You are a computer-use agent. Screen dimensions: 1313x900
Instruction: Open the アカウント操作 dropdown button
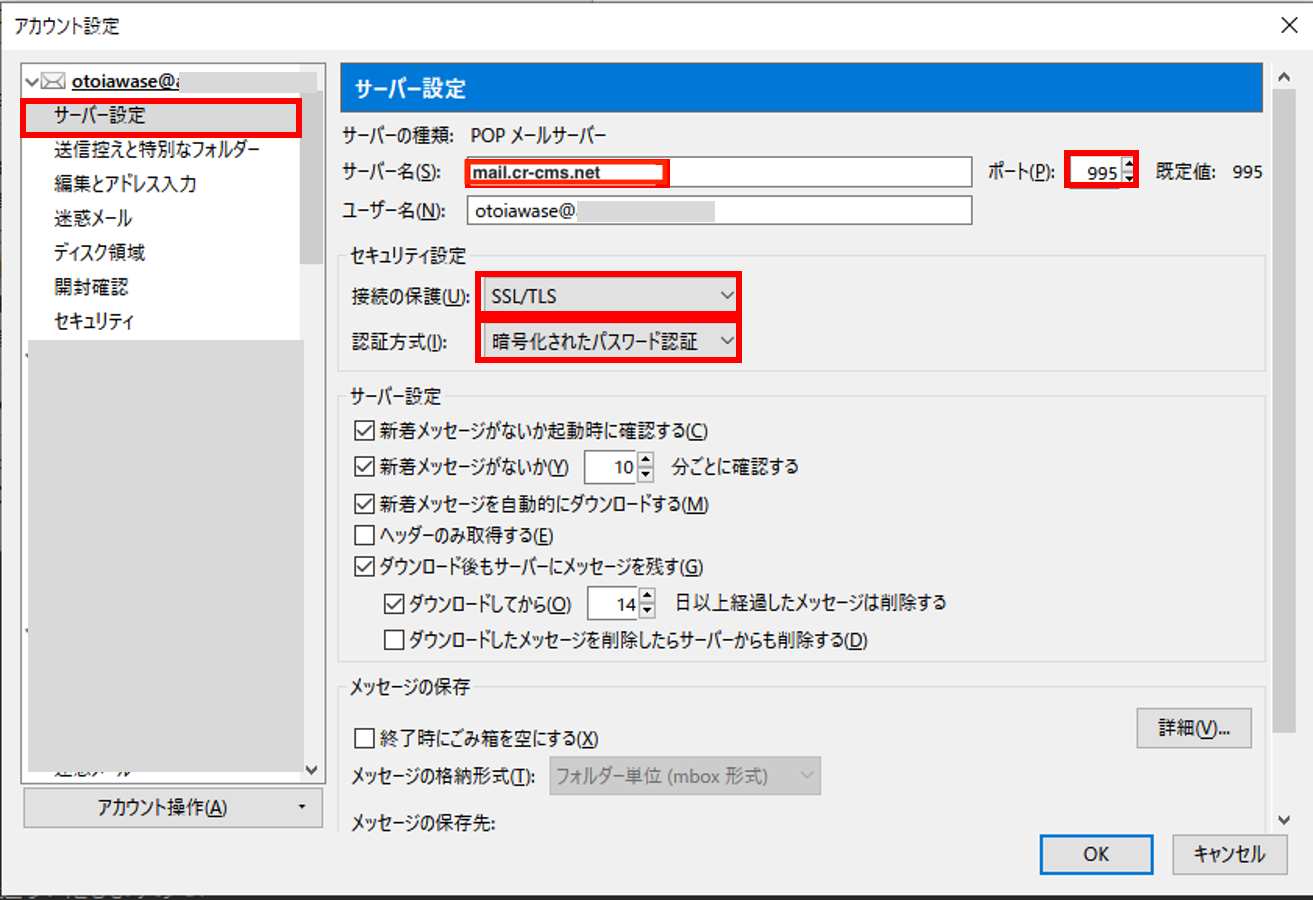click(172, 808)
